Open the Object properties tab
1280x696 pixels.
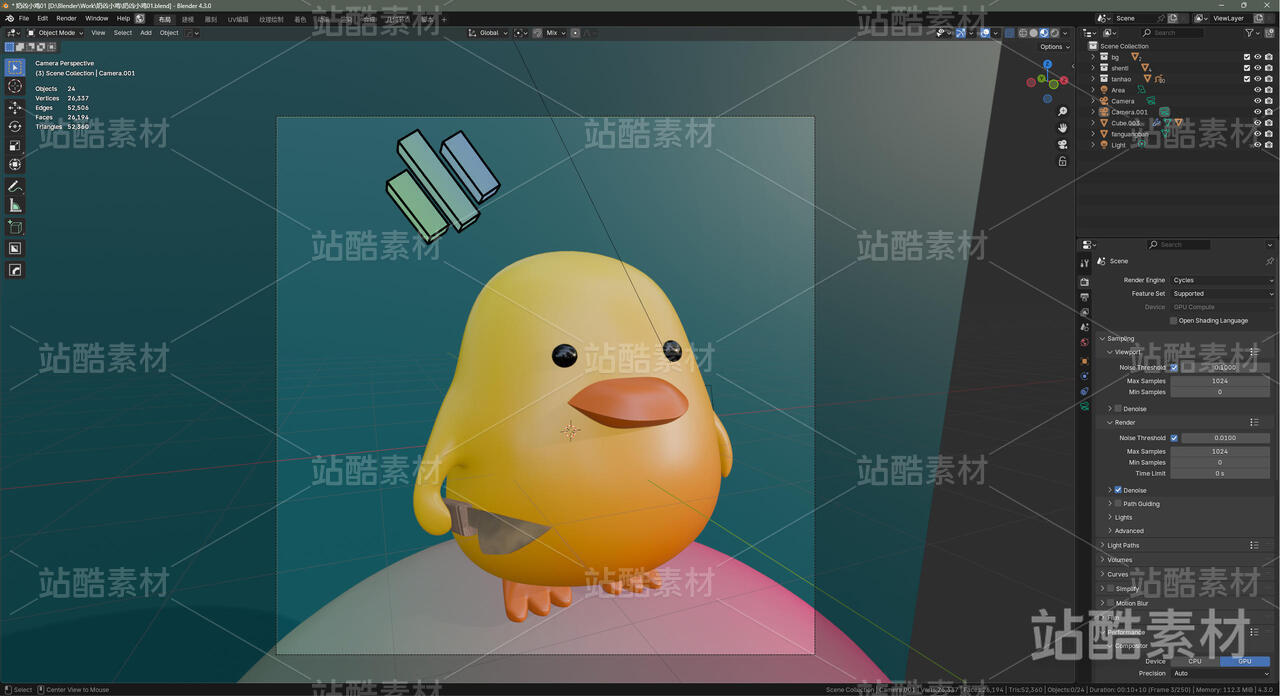pyautogui.click(x=1084, y=360)
